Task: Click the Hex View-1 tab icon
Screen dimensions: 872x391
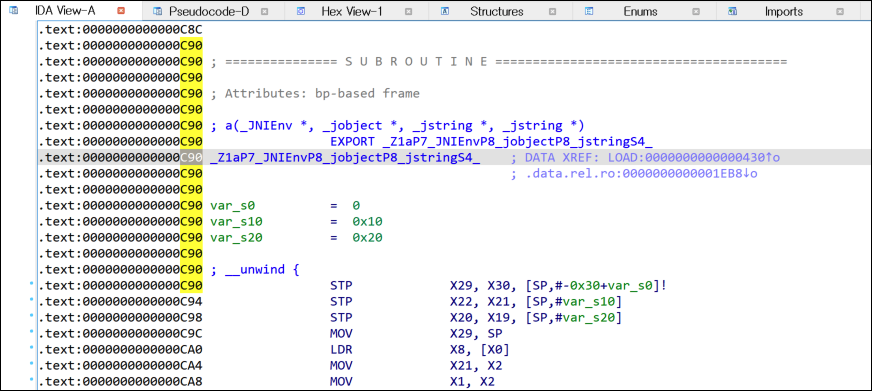Action: pyautogui.click(x=301, y=11)
